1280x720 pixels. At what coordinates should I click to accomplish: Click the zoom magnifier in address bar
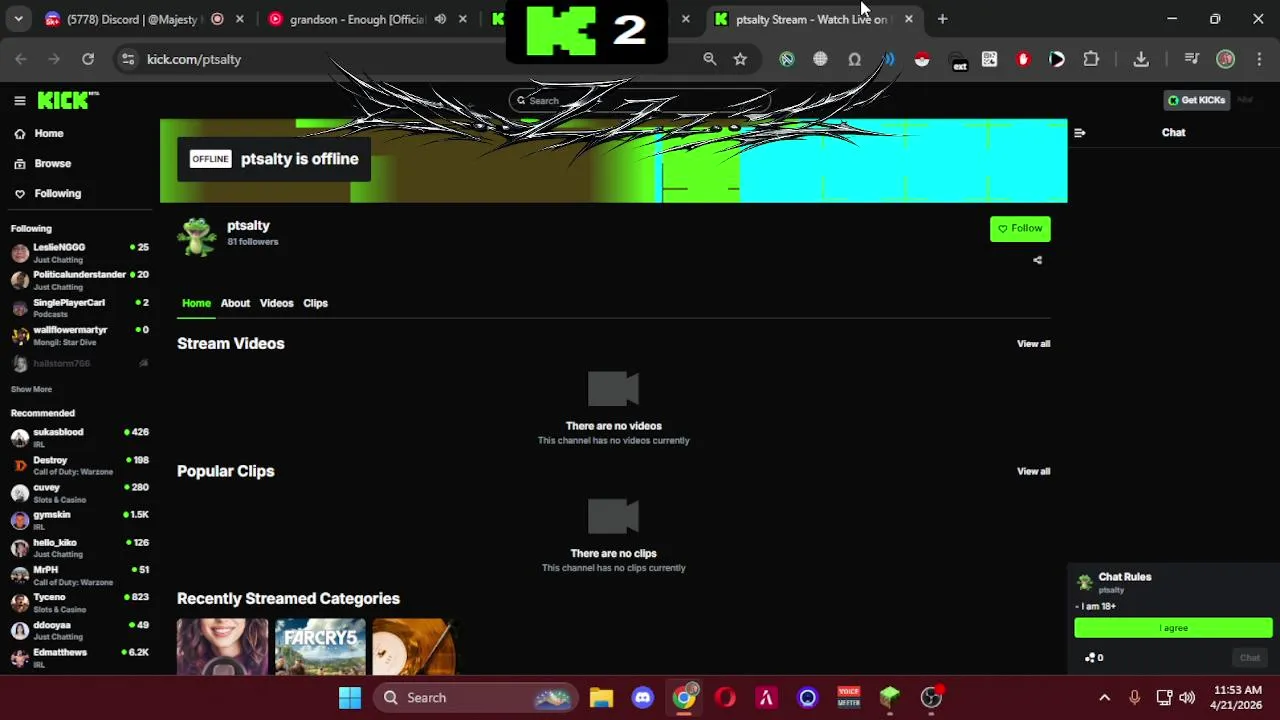(710, 59)
